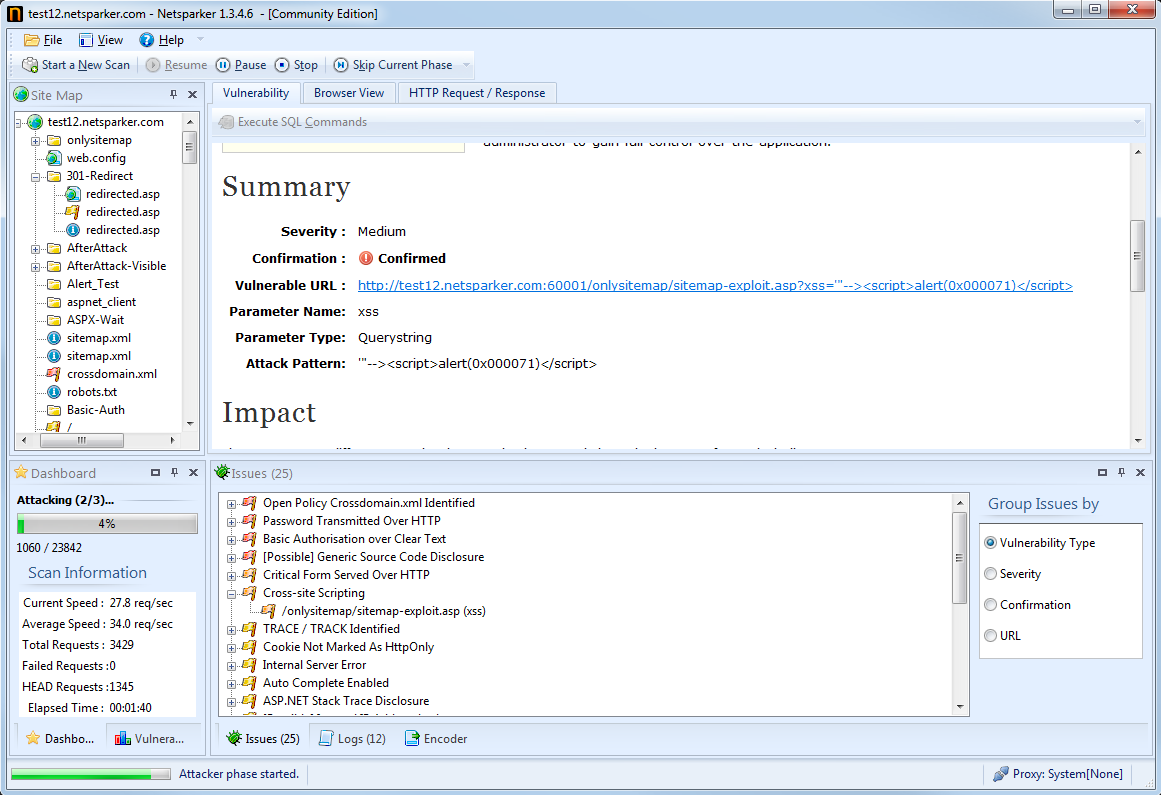Screen dimensions: 1161x795
Task: Expand TRACE / TRACK Identified issue
Action: [231, 630]
